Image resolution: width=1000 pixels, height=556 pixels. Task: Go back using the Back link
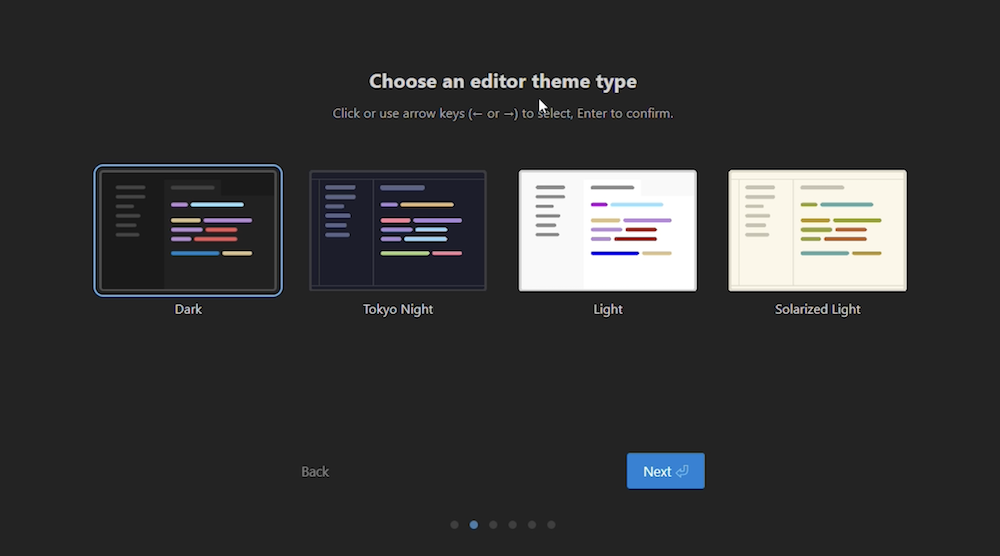[x=315, y=472]
